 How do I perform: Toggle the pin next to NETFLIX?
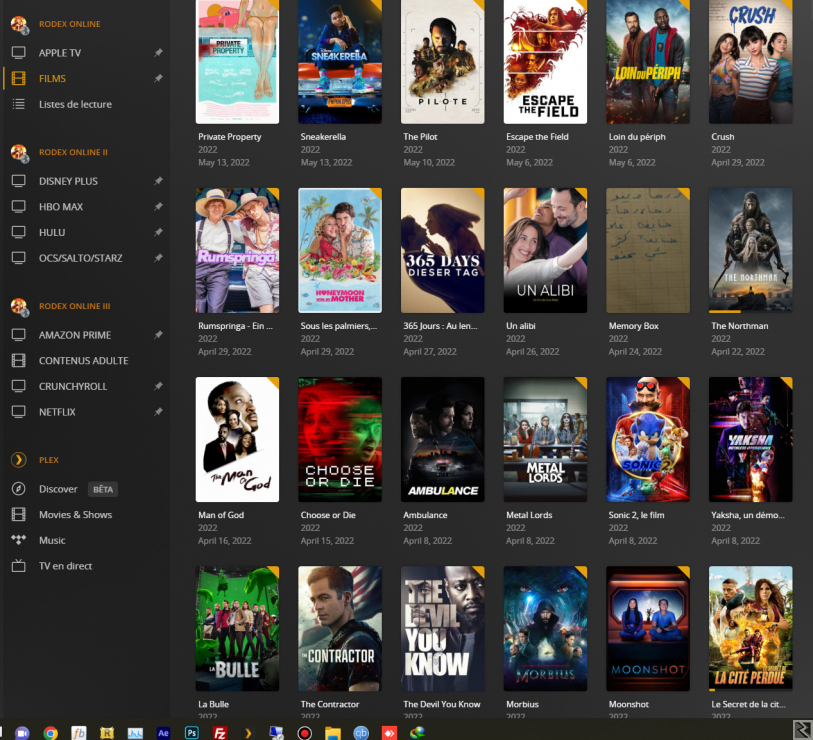[x=158, y=412]
